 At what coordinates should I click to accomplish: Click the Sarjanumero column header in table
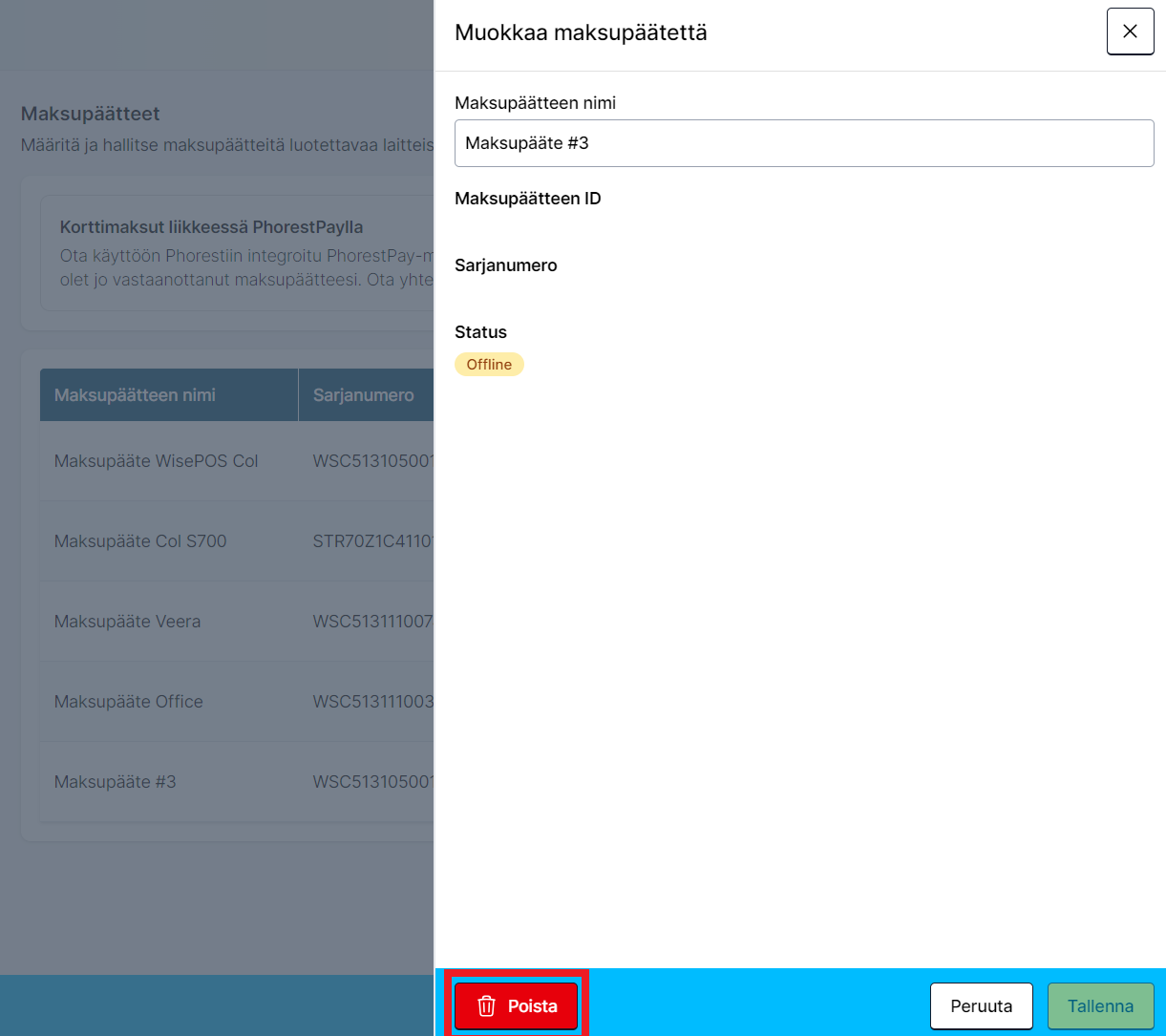tap(367, 395)
